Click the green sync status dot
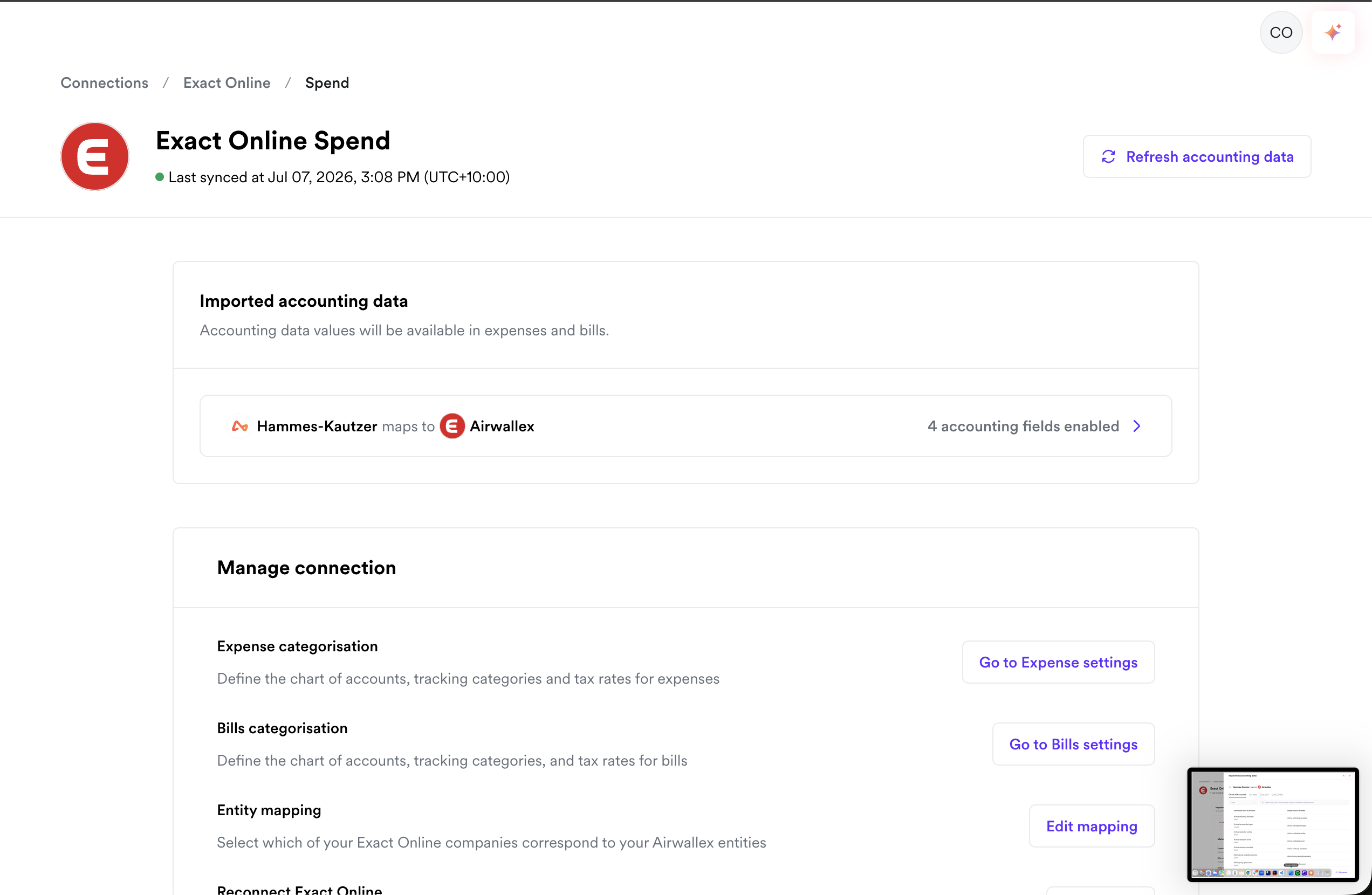The image size is (1372, 895). (160, 177)
